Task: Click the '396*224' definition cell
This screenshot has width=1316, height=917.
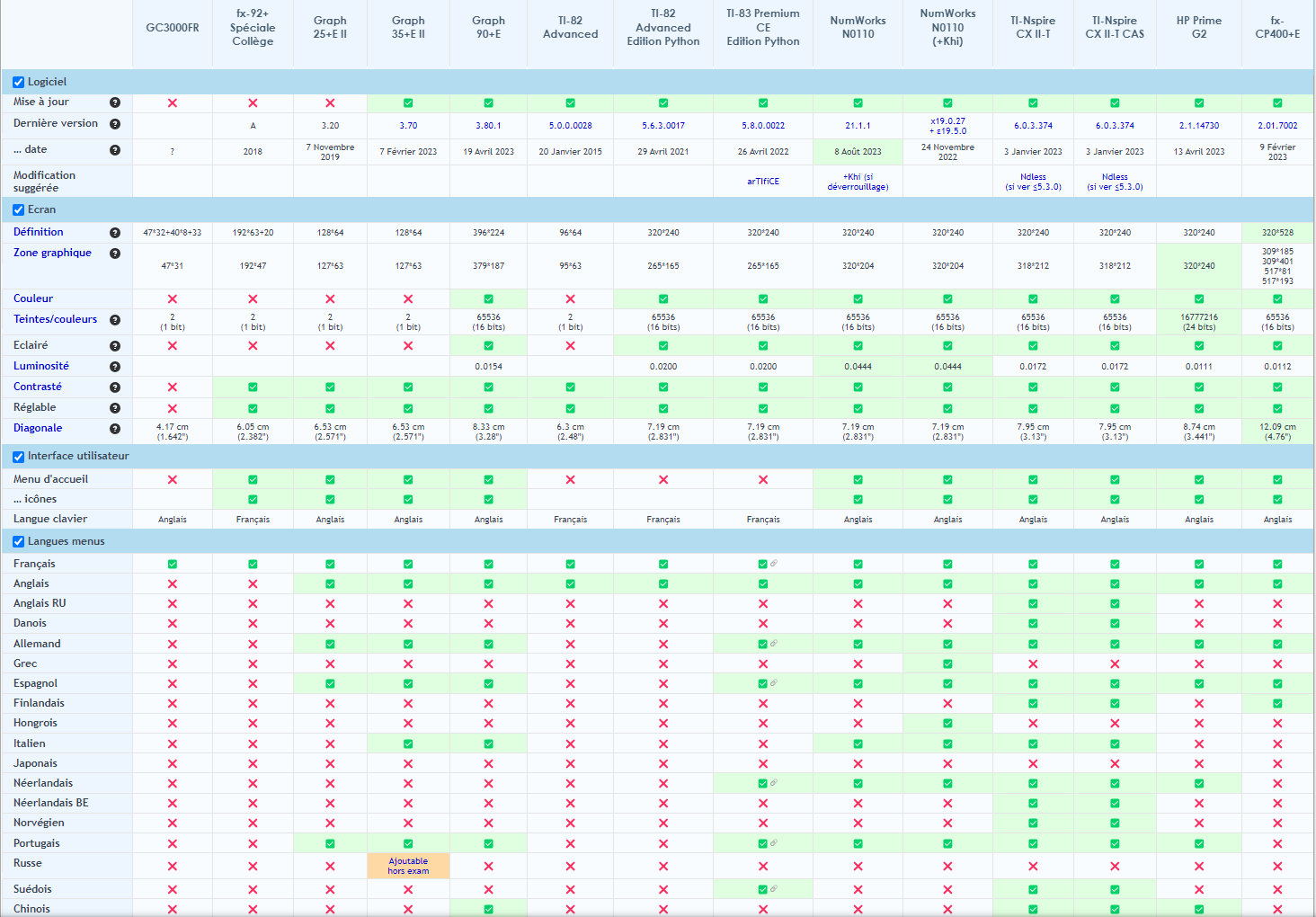Action: 488,233
